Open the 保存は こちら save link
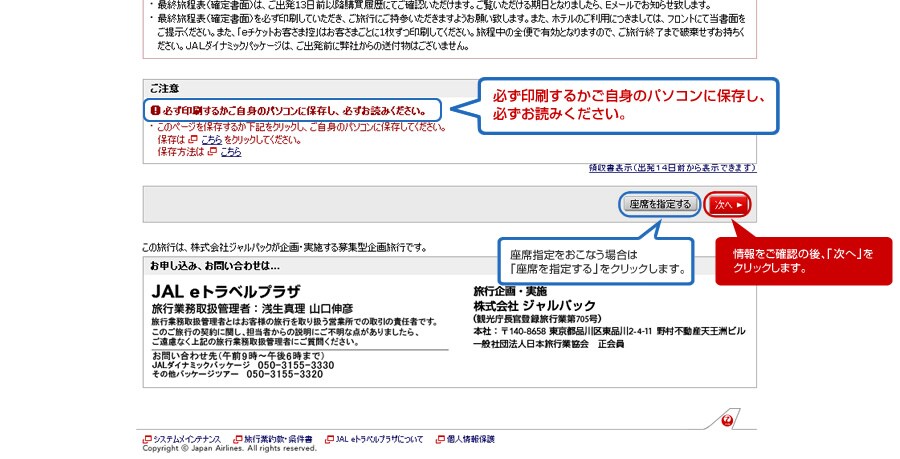 (211, 140)
